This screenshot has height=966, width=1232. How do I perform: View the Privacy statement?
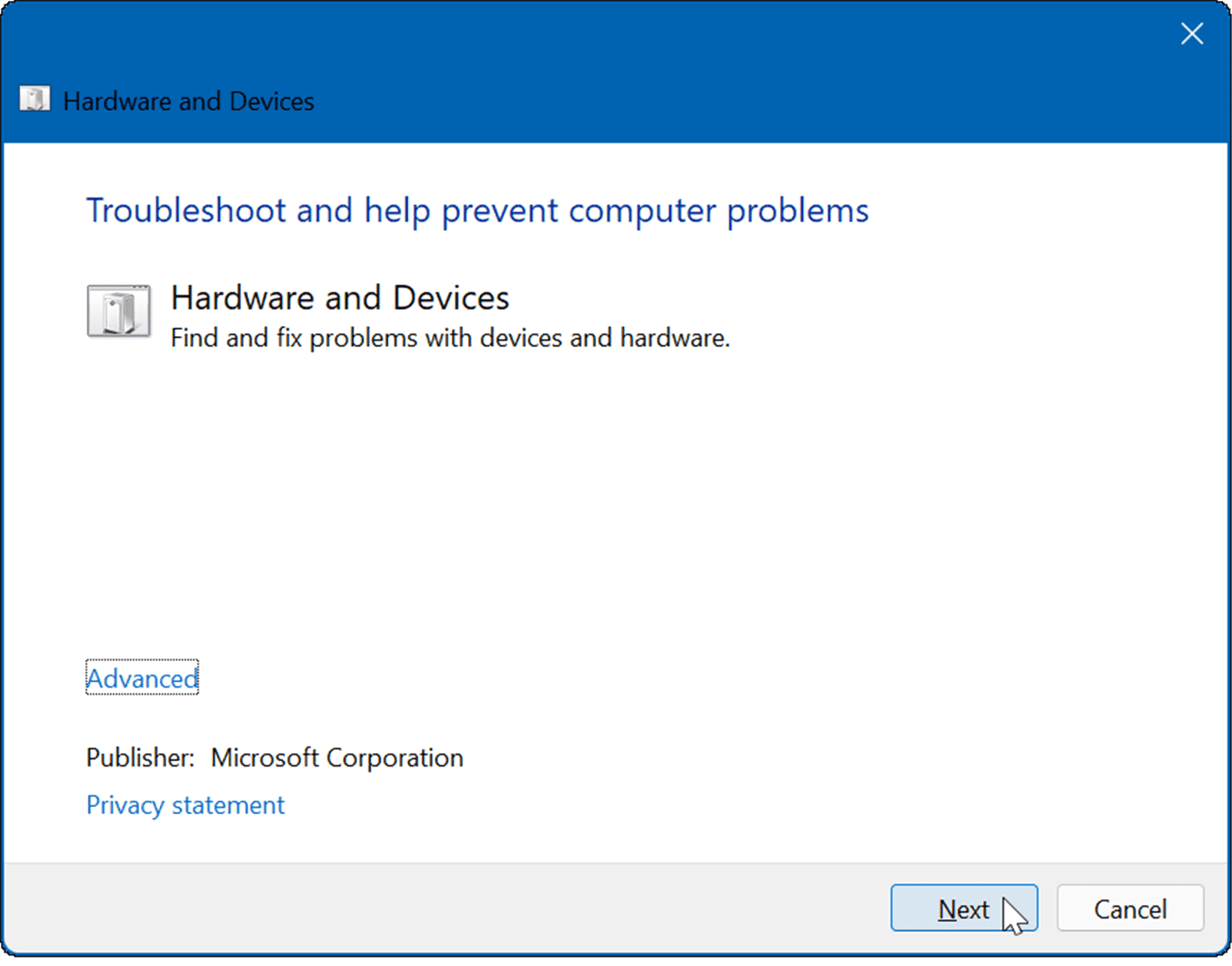coord(185,805)
